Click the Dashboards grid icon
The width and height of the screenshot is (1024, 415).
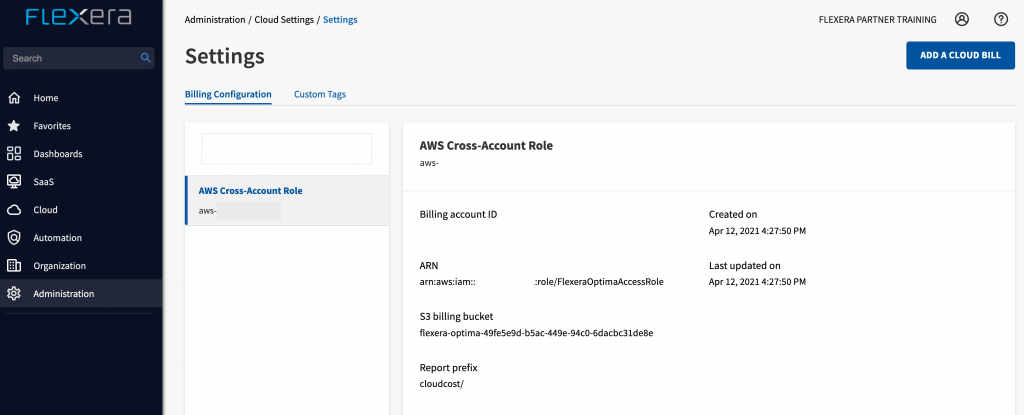point(14,154)
